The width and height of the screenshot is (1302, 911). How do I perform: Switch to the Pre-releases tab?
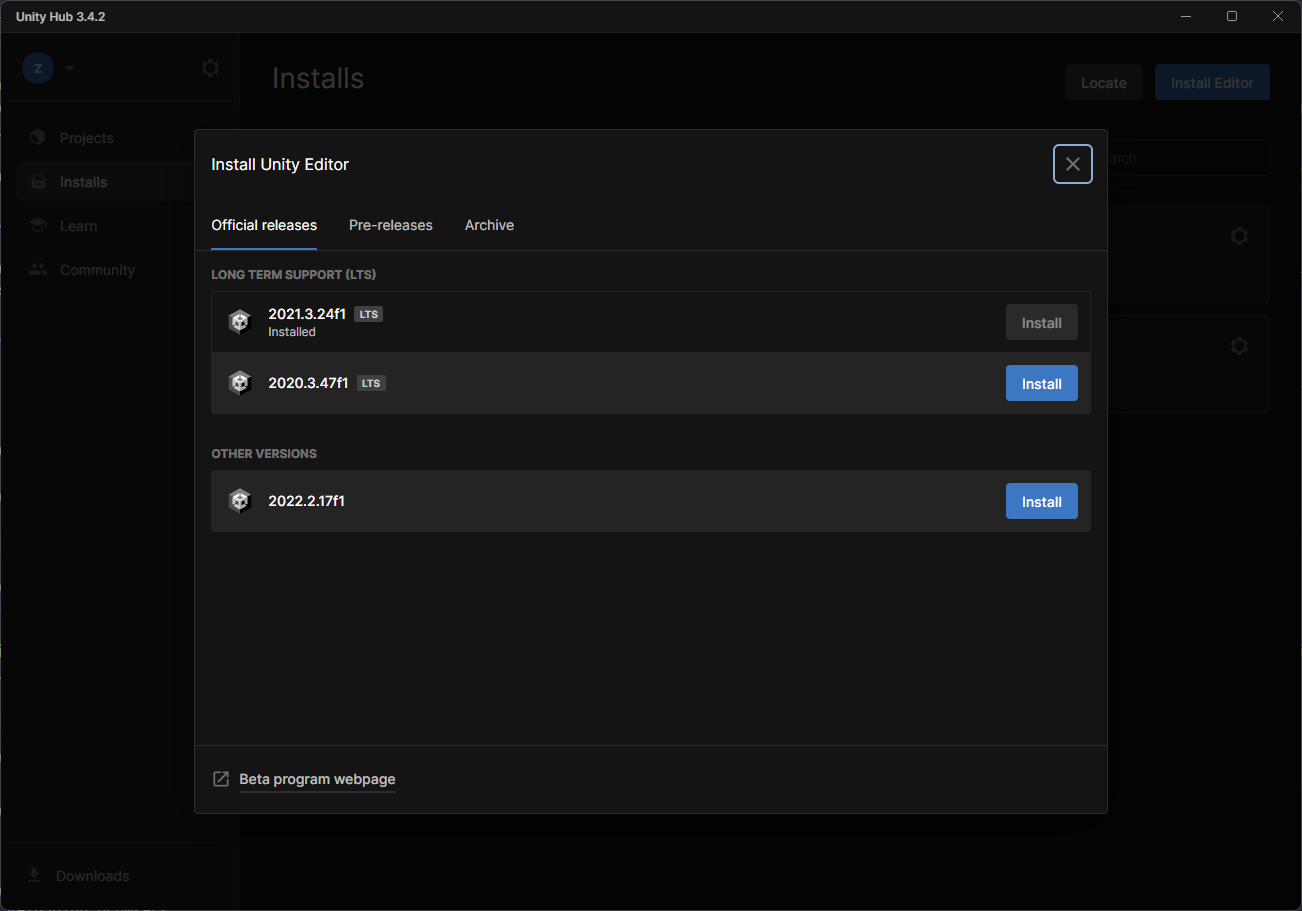tap(391, 225)
